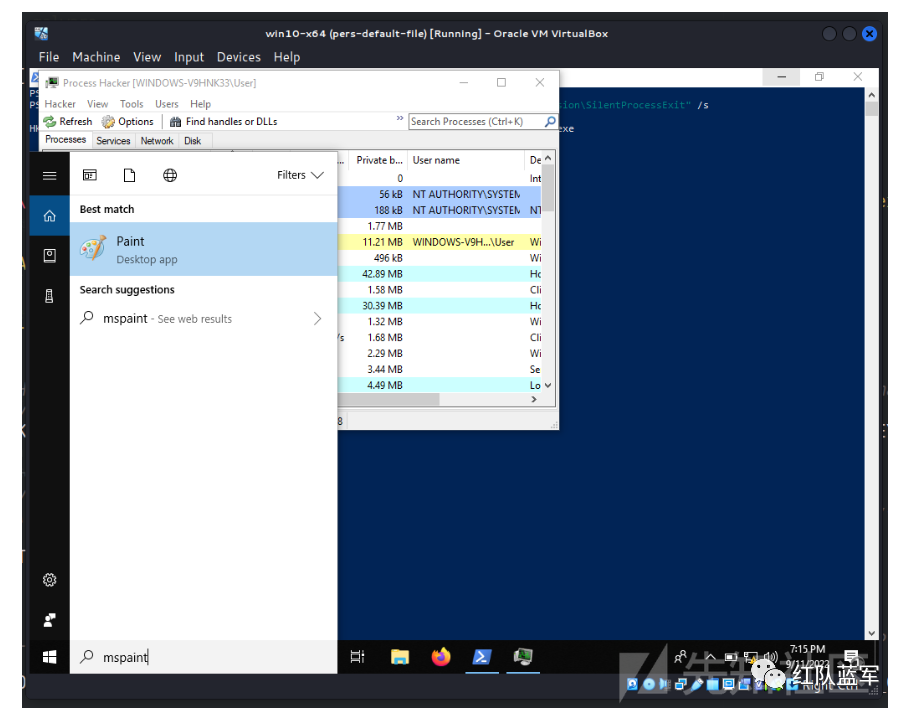This screenshot has height=716, width=910.
Task: Open VirtualBox Help menu
Action: coord(287,57)
